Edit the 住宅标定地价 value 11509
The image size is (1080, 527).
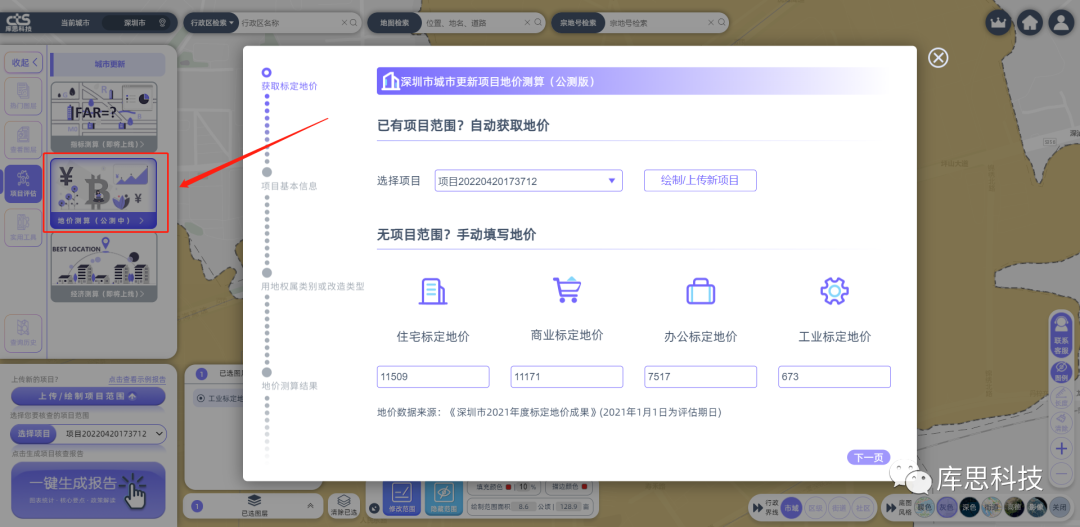pyautogui.click(x=433, y=377)
